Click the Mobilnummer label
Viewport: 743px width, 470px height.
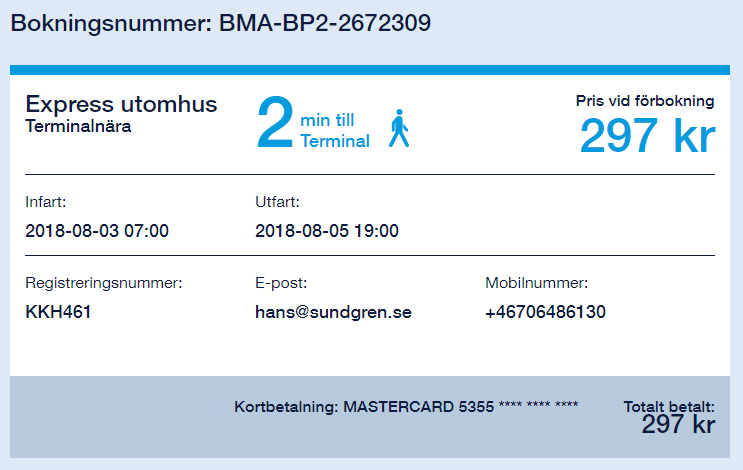click(x=536, y=283)
